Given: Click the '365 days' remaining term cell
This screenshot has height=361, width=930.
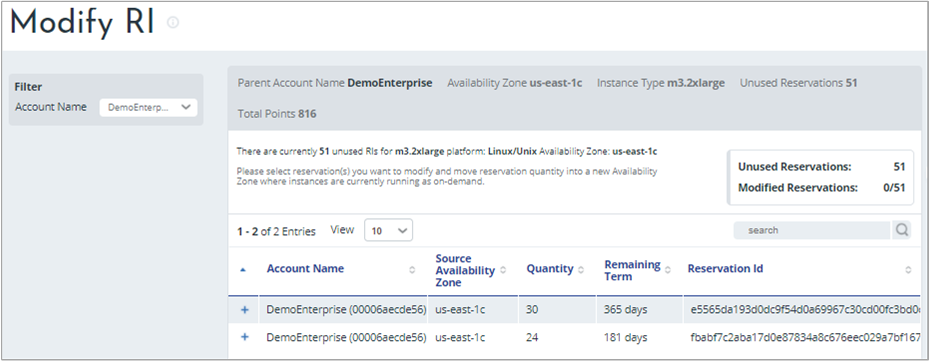Looking at the screenshot, I should [x=625, y=309].
